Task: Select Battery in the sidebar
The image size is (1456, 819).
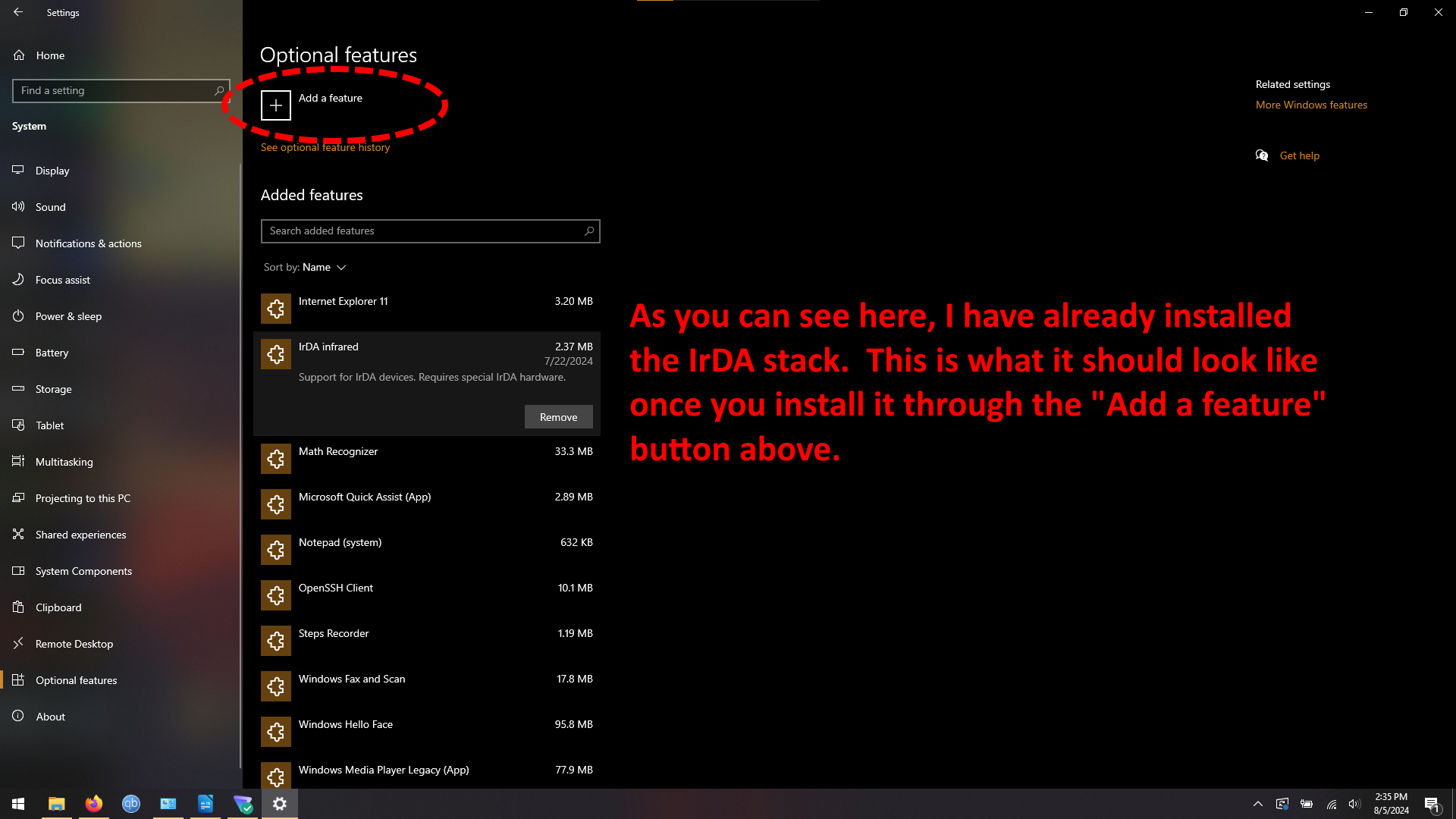Action: [x=121, y=353]
